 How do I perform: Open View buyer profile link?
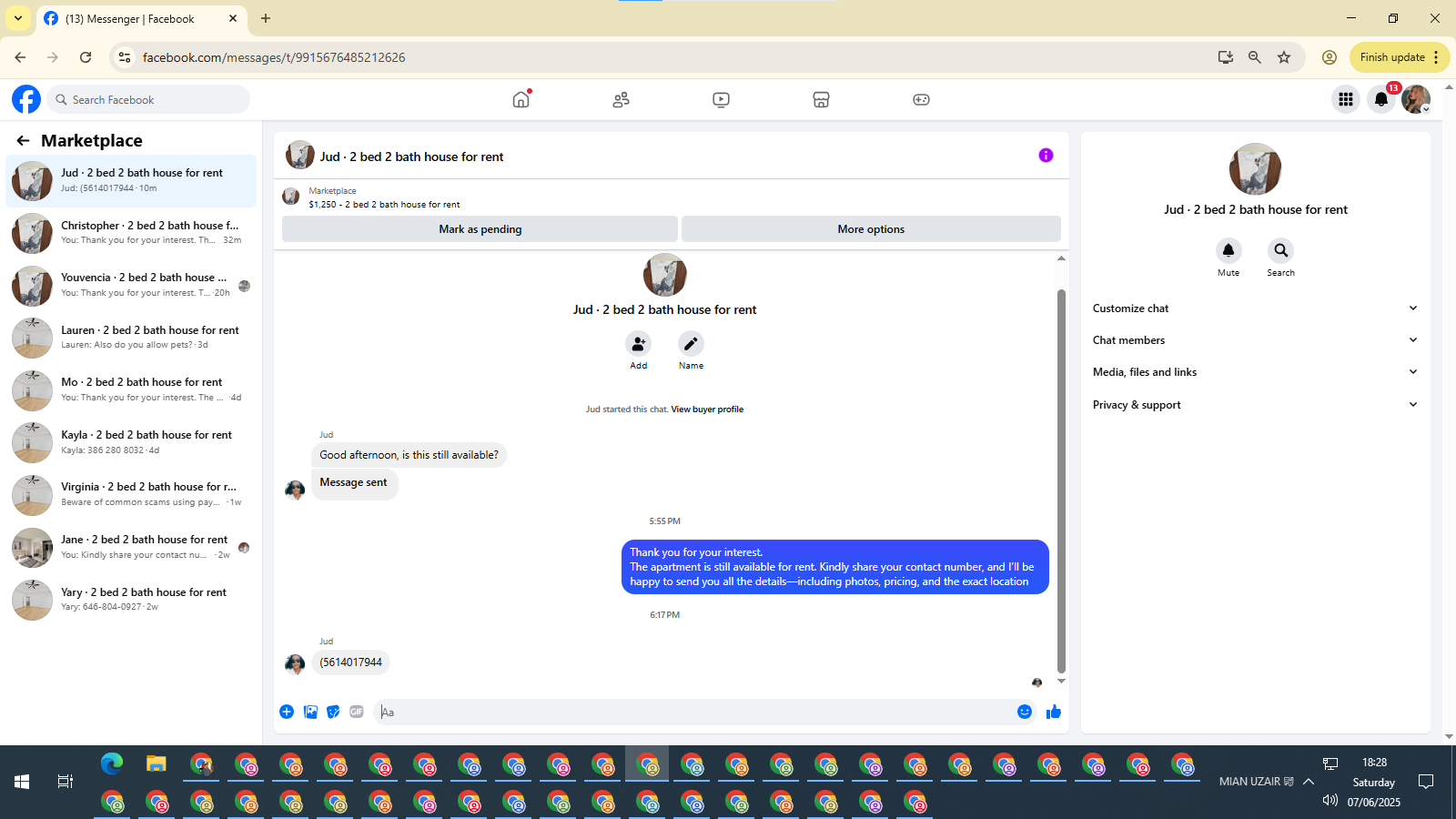707,409
